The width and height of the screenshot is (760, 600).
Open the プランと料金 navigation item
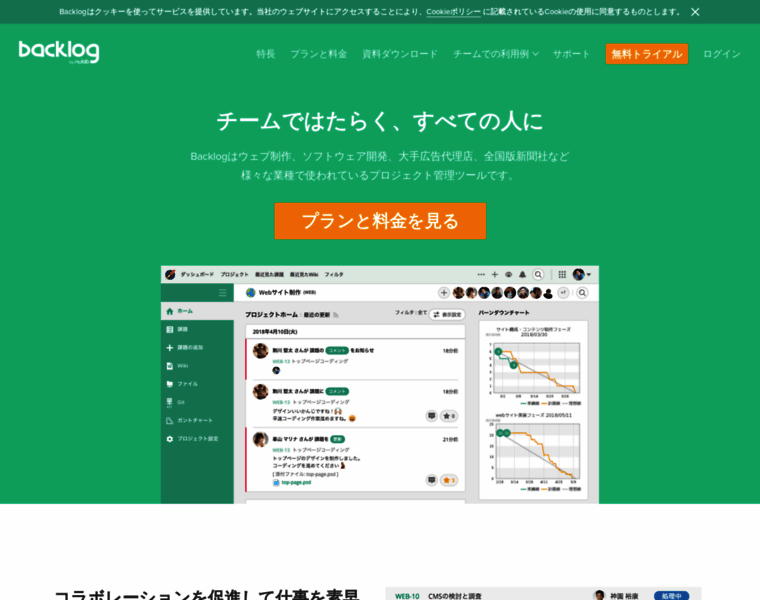point(318,54)
